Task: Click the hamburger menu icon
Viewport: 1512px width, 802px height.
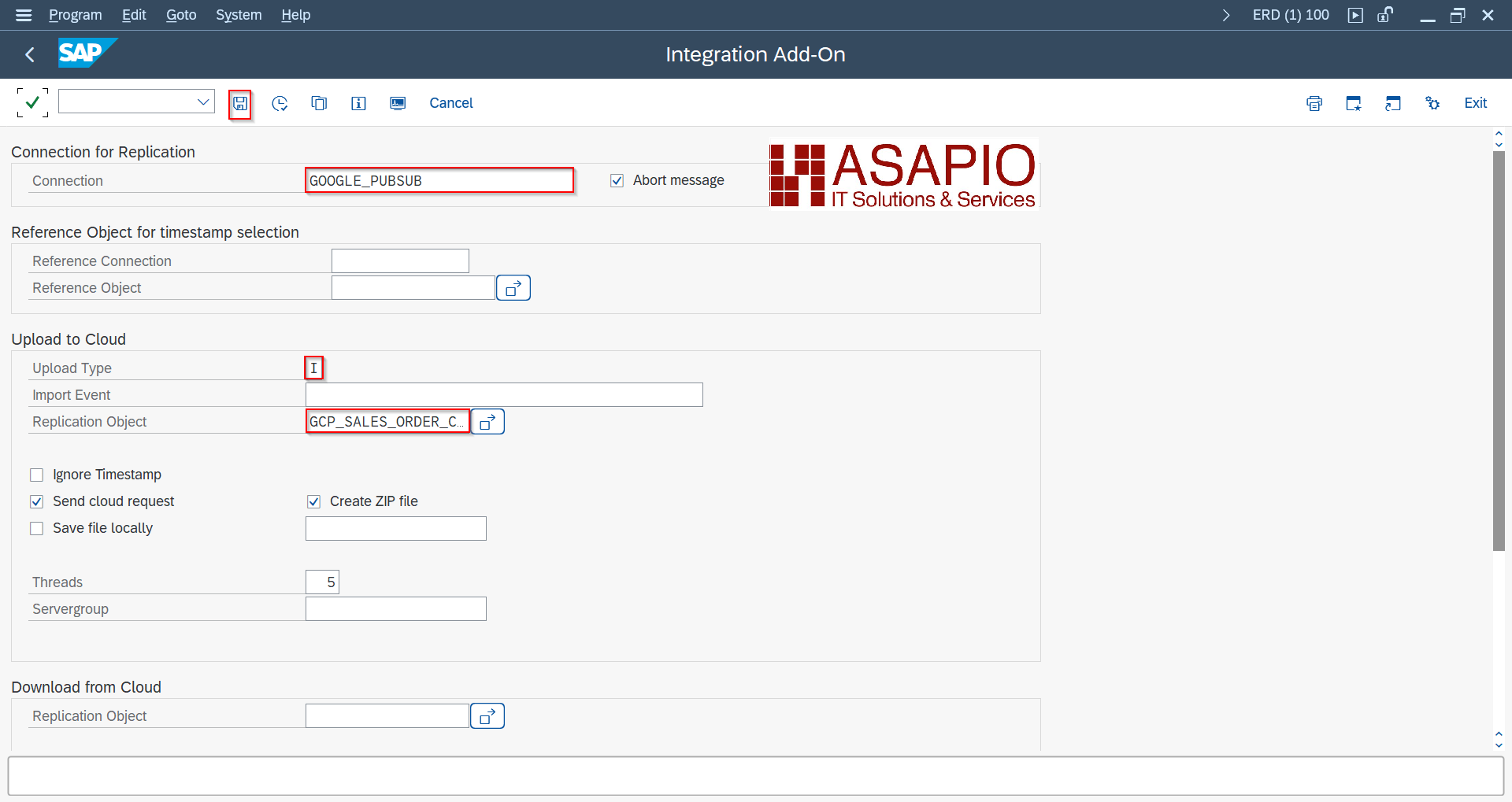Action: 24,15
